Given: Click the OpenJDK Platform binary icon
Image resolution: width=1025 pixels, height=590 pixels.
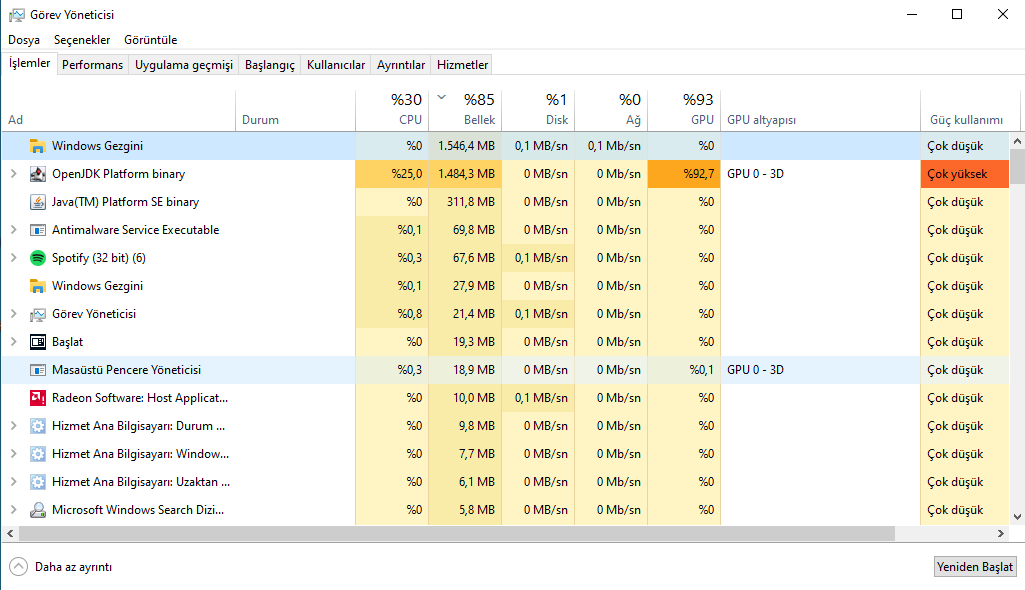Looking at the screenshot, I should click(38, 174).
